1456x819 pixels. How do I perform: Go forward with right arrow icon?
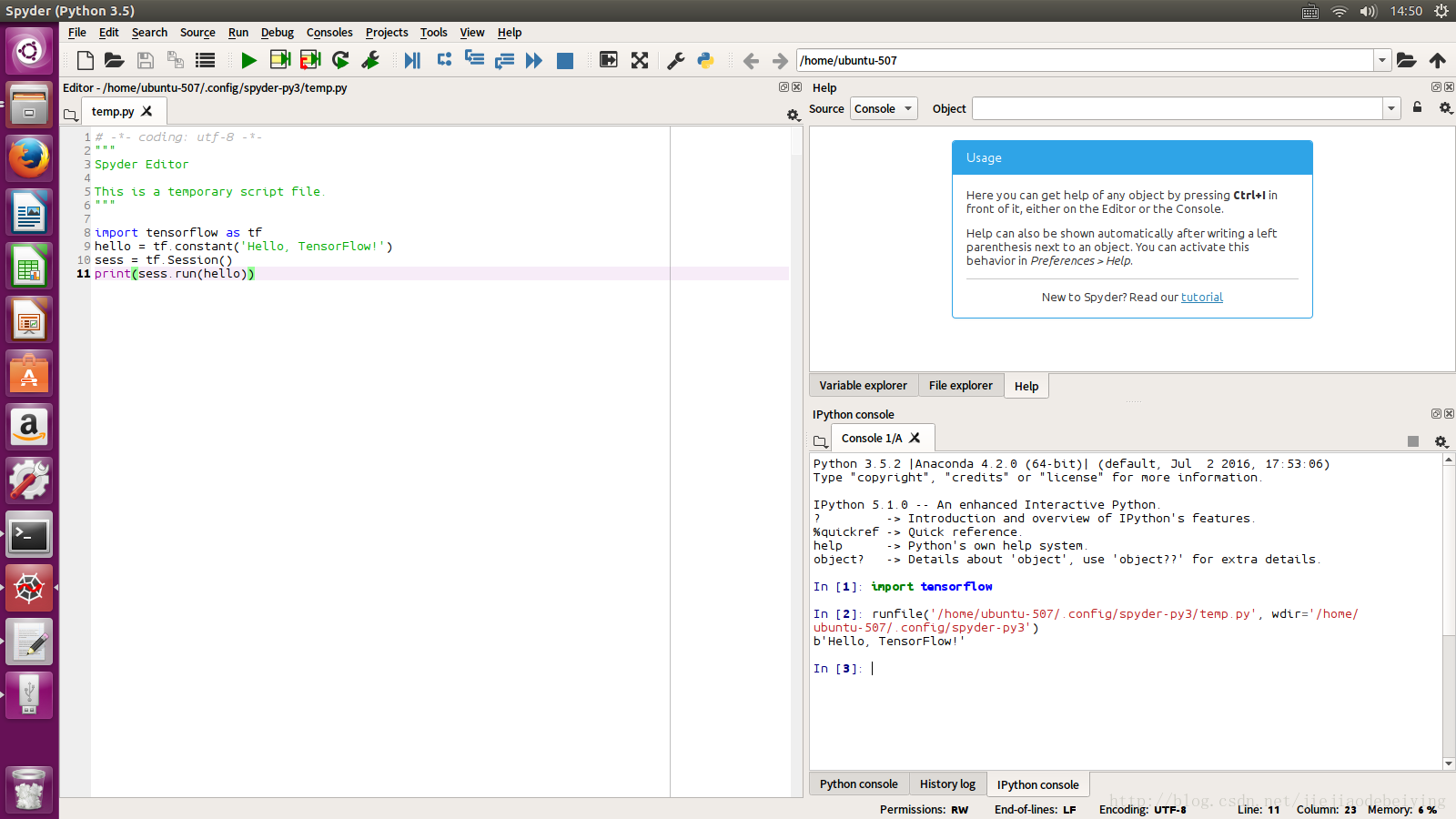780,61
